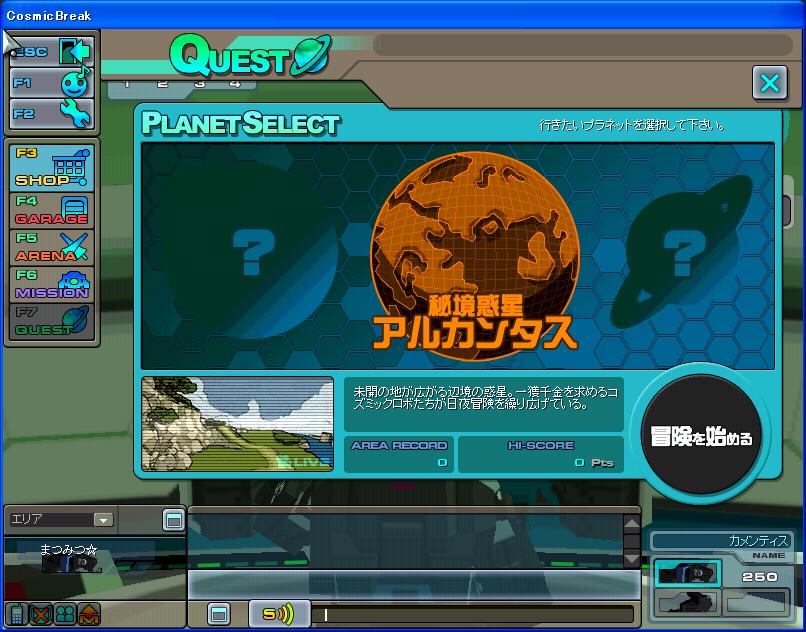This screenshot has width=806, height=632.
Task: Select the highlighted first robot slot
Action: [x=687, y=574]
